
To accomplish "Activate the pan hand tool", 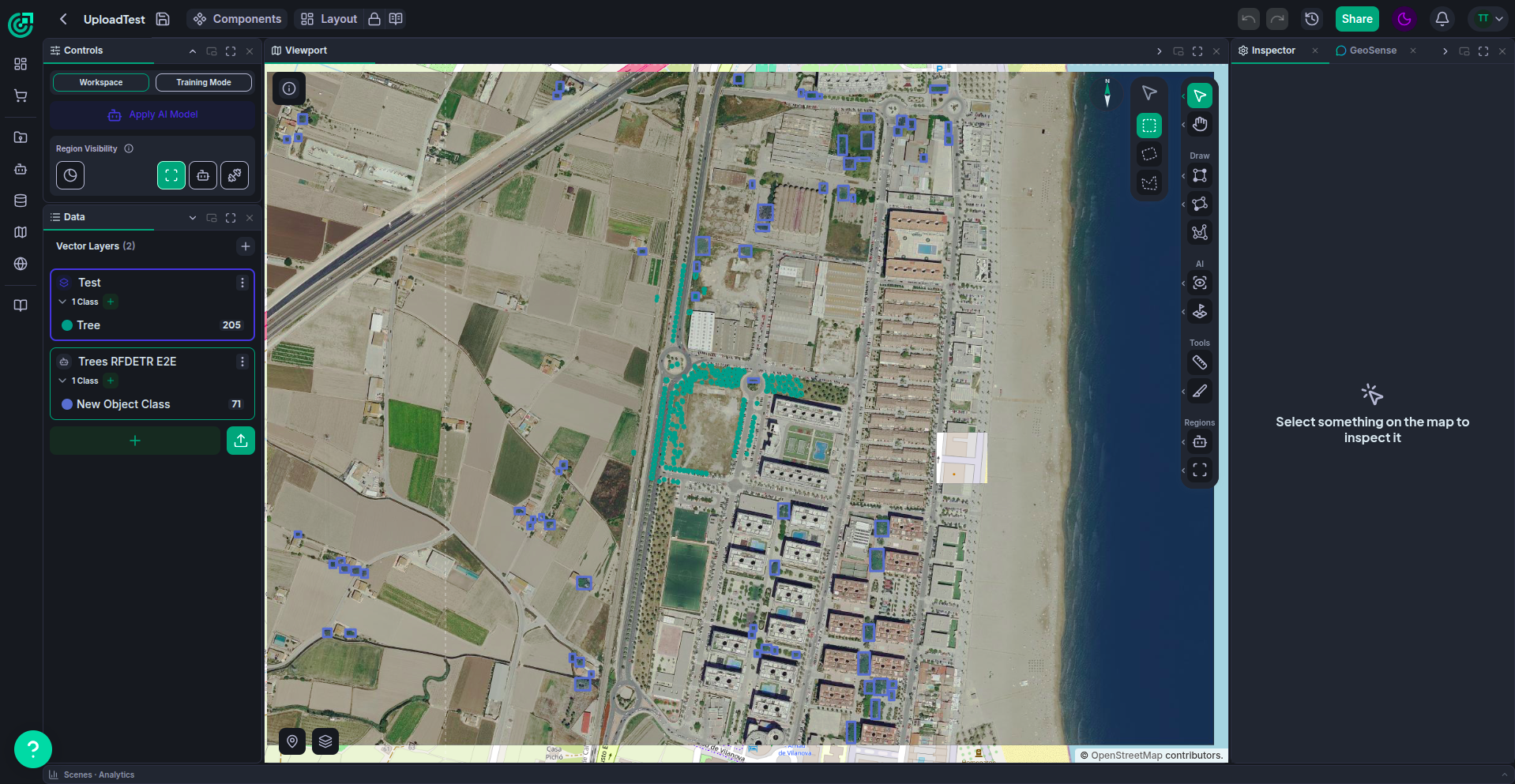I will pyautogui.click(x=1199, y=124).
